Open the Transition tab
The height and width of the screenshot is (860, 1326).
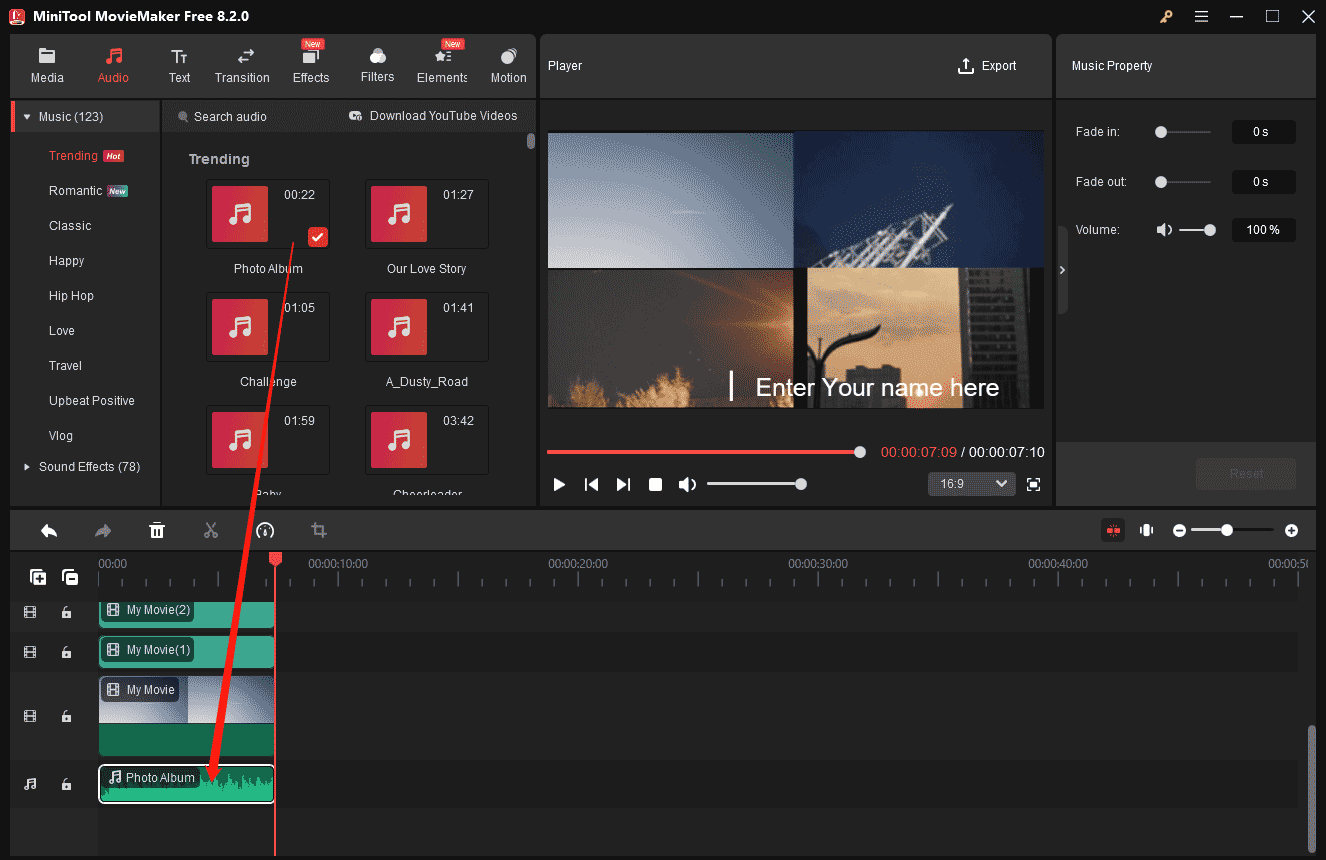click(x=242, y=66)
